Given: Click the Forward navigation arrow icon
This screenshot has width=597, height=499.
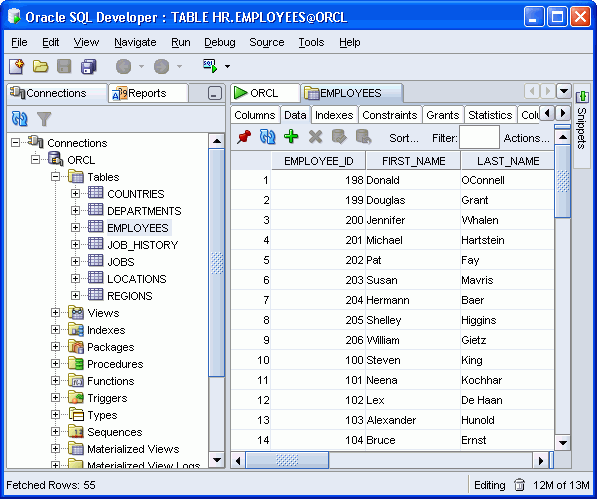Looking at the screenshot, I should point(161,67).
